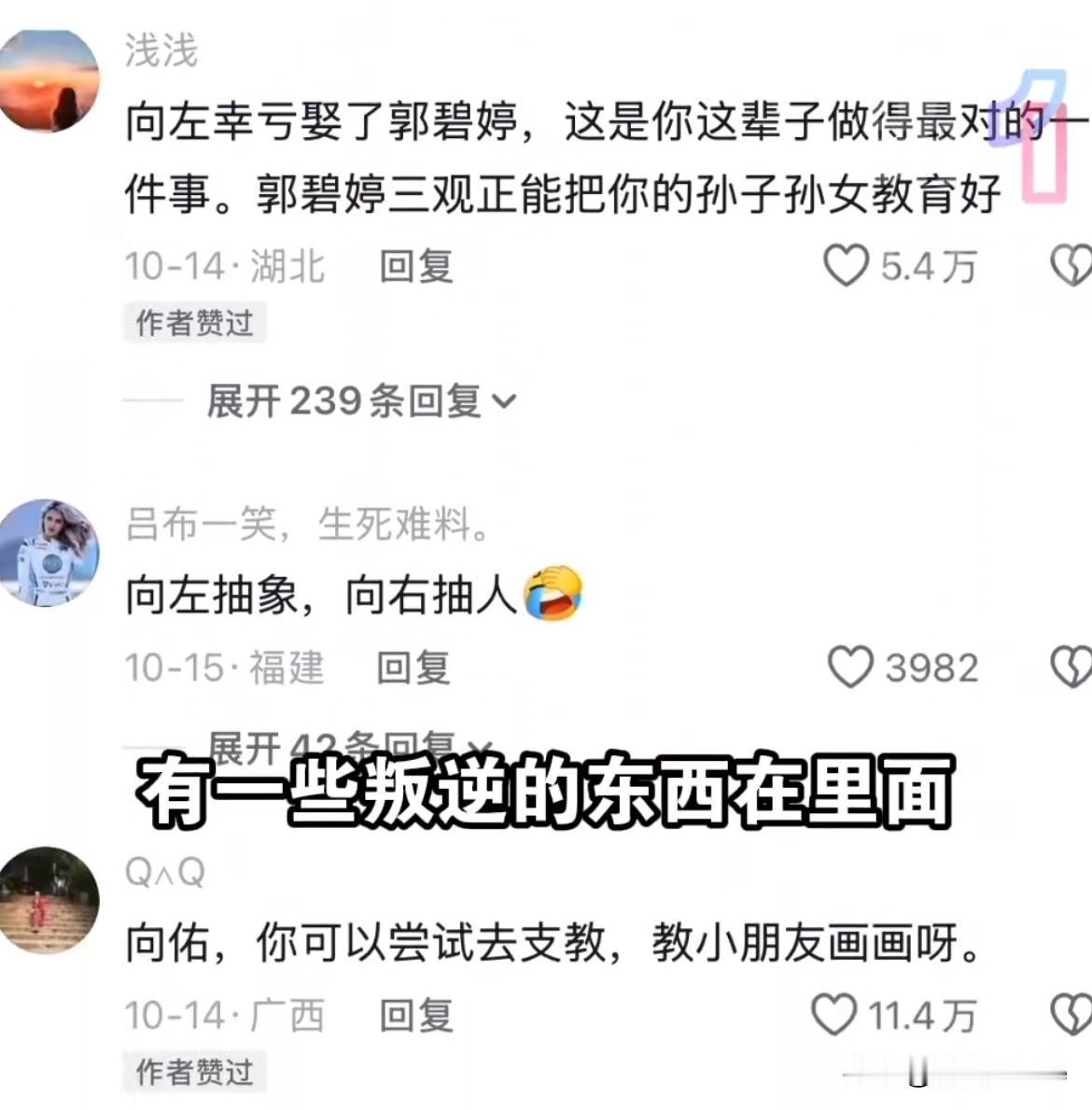Dislike the 向左抽象 comment using the broken heart
This screenshot has height=1110, width=1092.
1071,667
